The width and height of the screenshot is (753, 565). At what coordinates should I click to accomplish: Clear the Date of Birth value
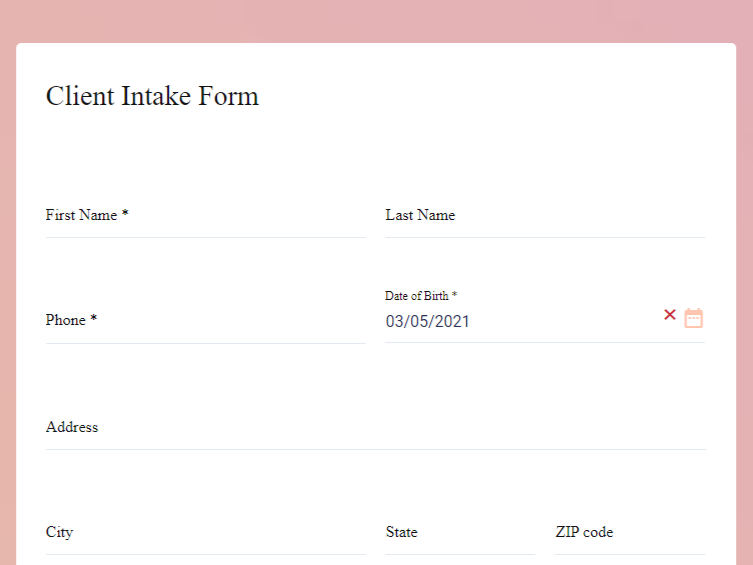coord(670,315)
